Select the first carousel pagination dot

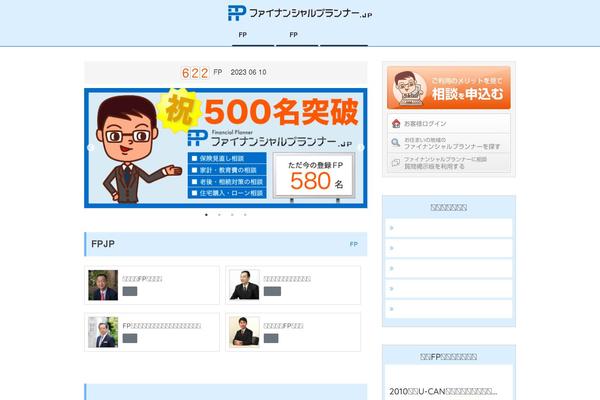(206, 215)
